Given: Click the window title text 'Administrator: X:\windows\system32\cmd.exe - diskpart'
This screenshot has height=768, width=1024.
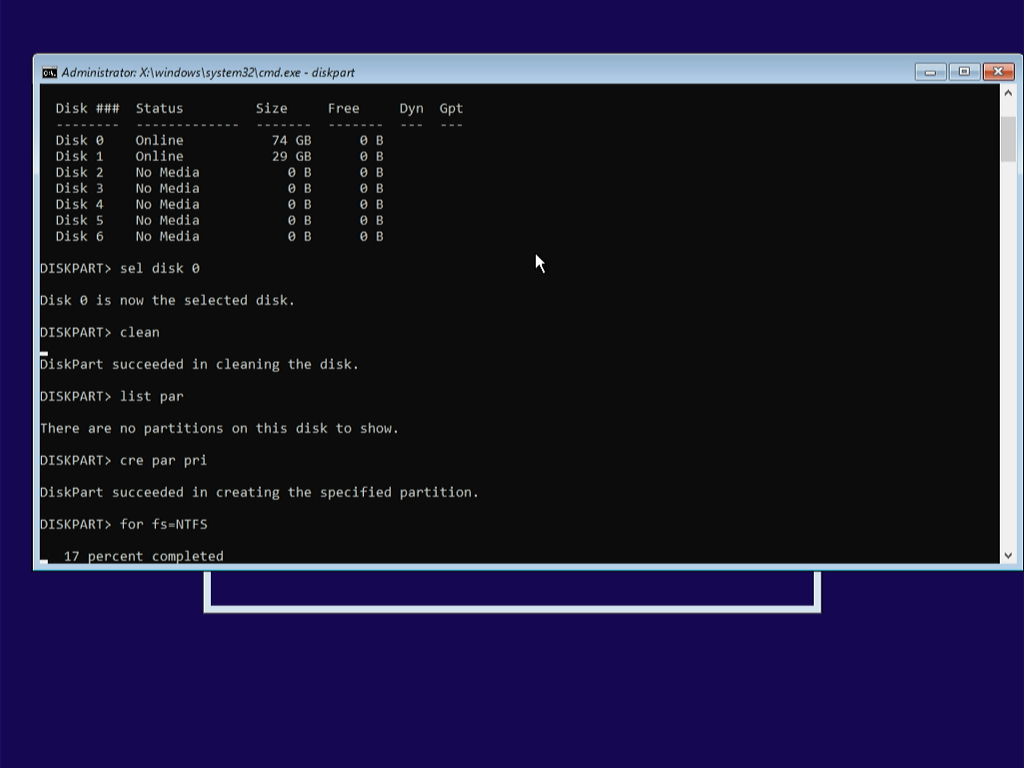Looking at the screenshot, I should (208, 72).
